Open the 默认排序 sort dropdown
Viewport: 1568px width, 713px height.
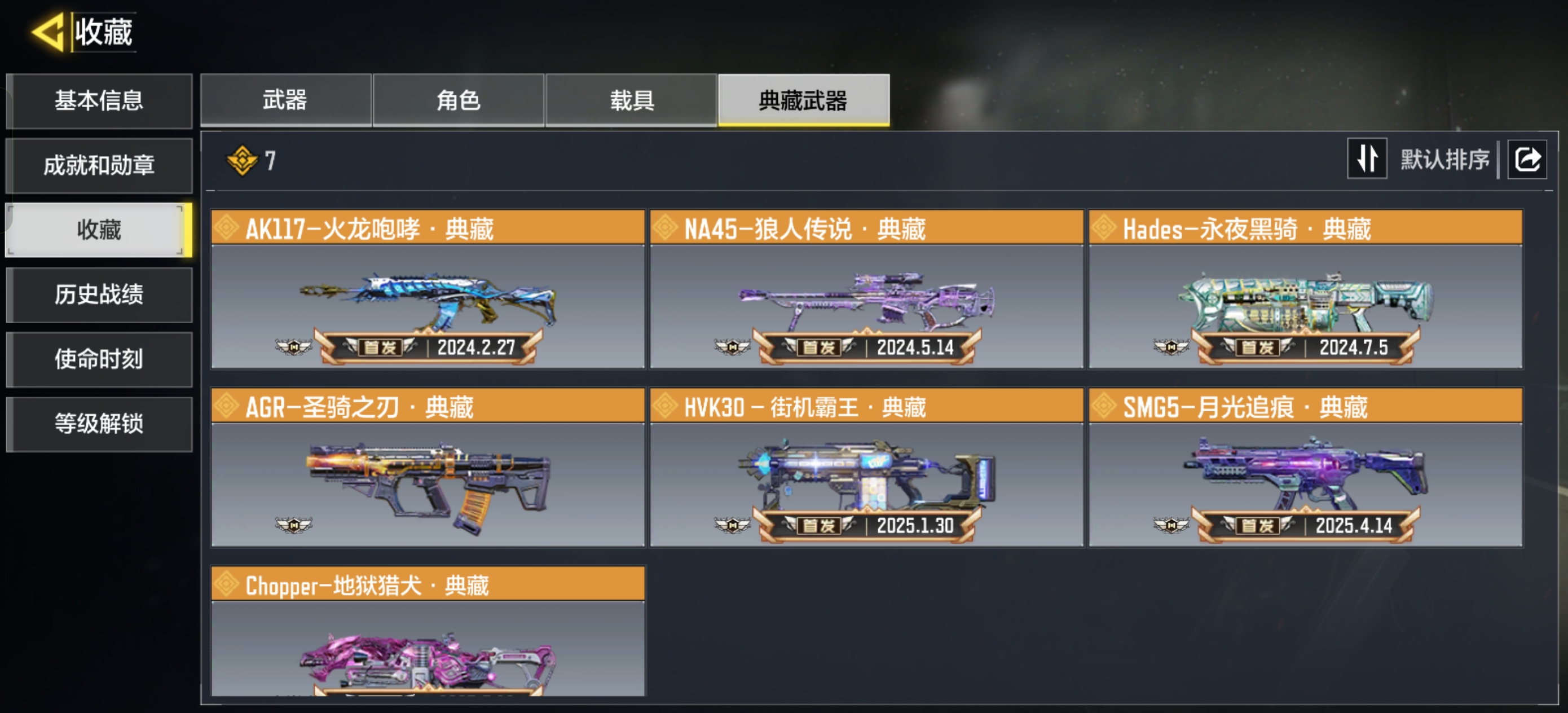[x=1444, y=160]
